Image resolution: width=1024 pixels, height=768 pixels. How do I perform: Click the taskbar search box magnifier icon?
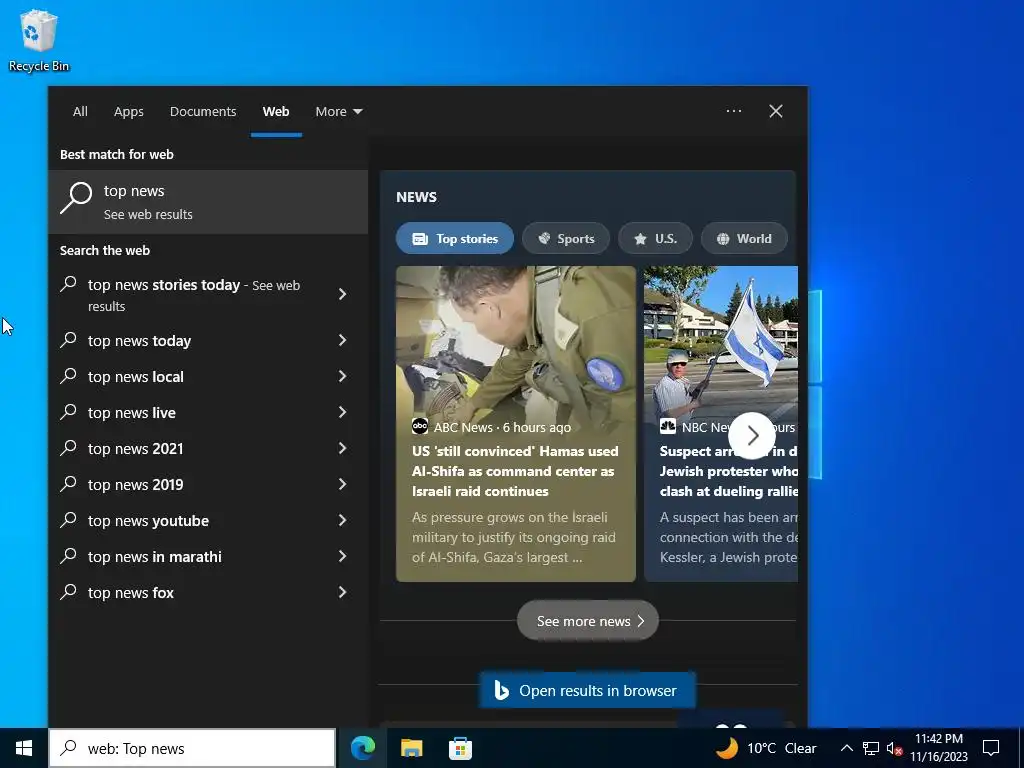pyautogui.click(x=68, y=748)
